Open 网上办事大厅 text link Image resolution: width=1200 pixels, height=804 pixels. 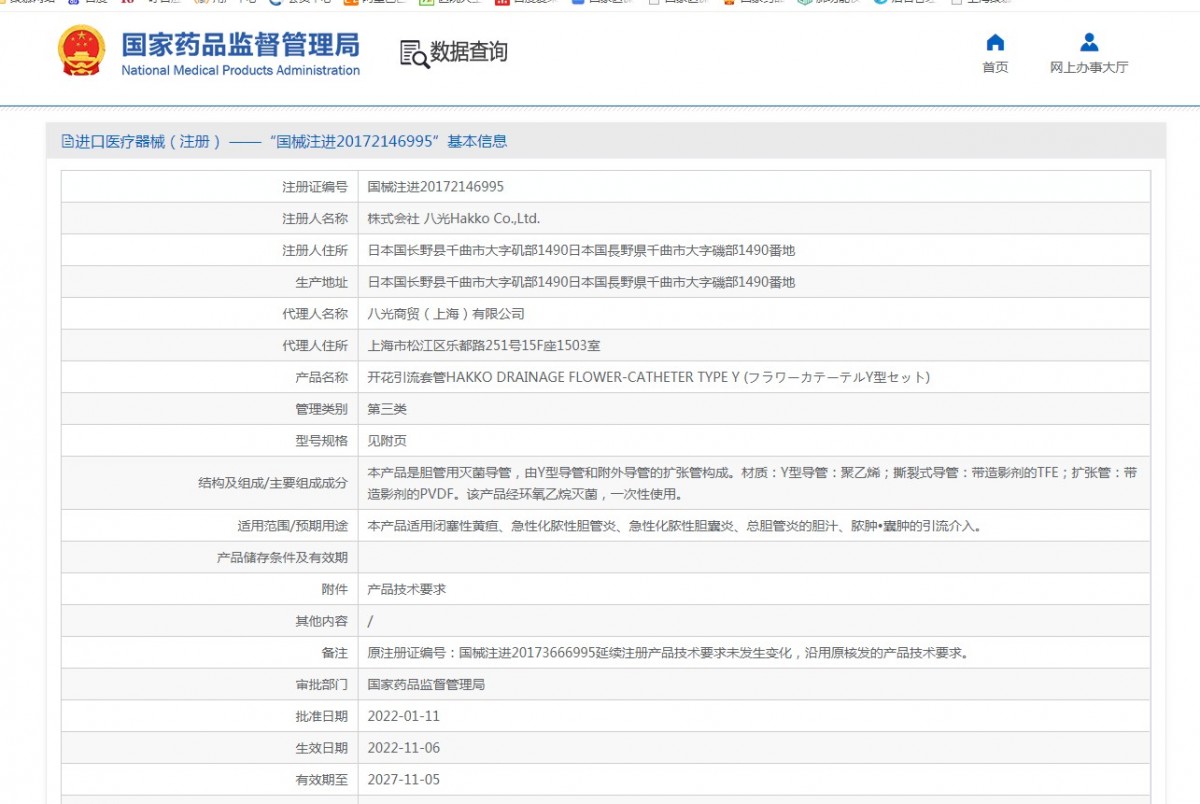(x=1089, y=67)
